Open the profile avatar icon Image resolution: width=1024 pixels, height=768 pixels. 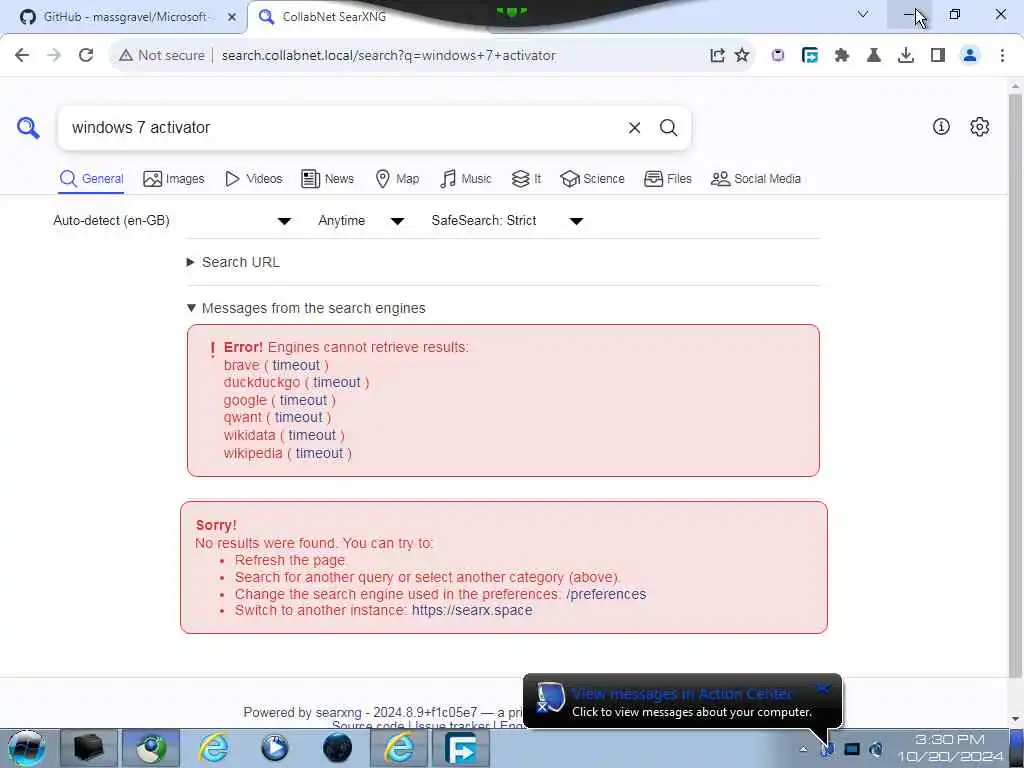click(970, 56)
